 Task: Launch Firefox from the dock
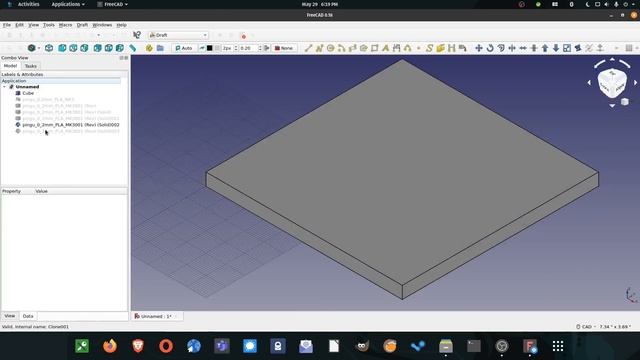pos(110,346)
